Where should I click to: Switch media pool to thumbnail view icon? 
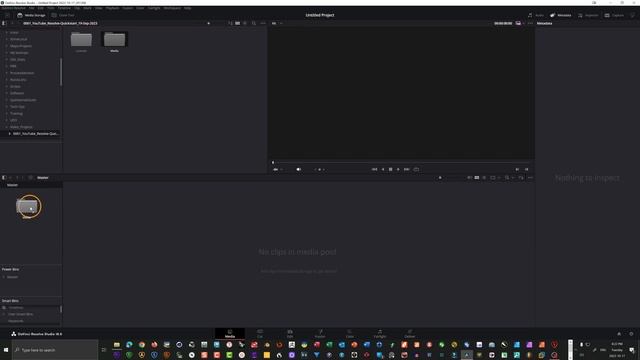click(477, 178)
